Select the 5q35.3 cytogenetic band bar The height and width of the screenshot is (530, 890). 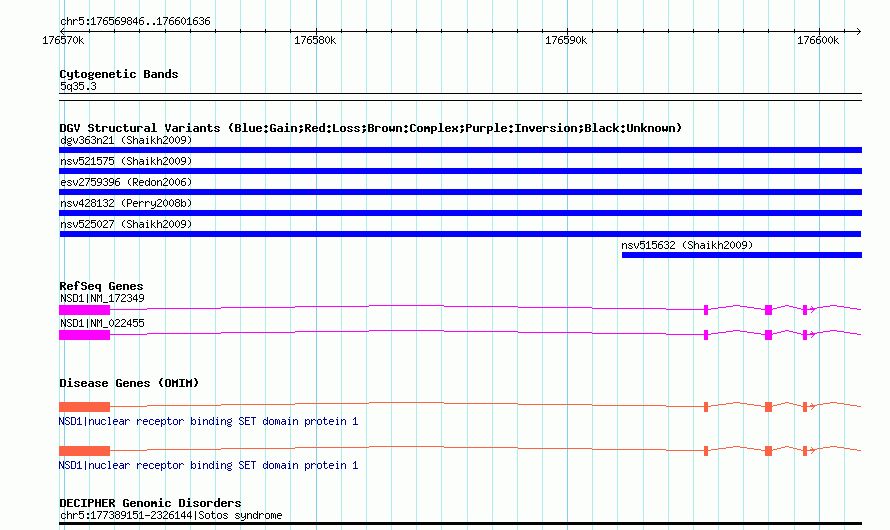(460, 97)
